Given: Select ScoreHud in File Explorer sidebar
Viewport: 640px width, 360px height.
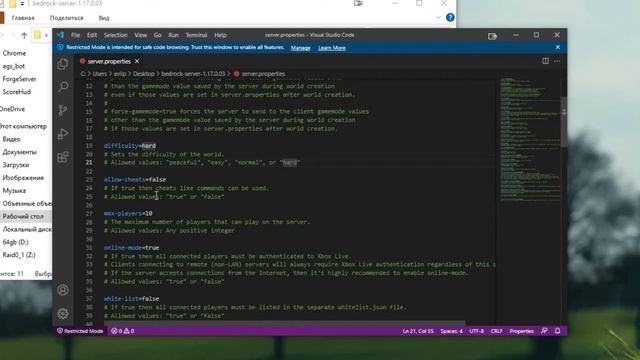Looking at the screenshot, I should 17,92.
